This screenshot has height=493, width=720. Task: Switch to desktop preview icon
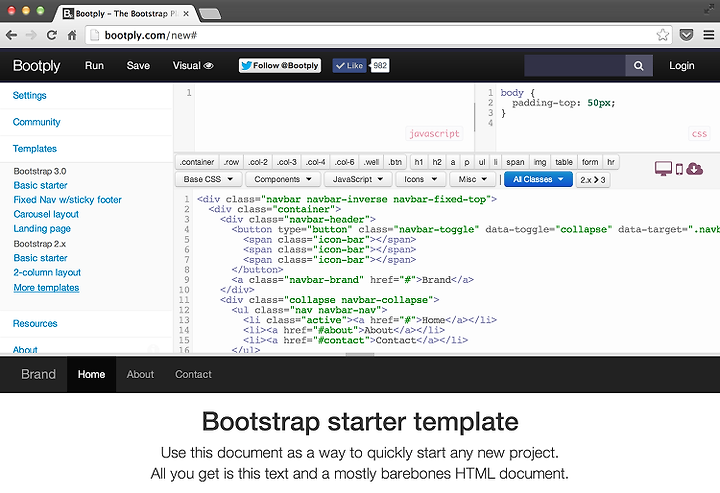(x=663, y=169)
